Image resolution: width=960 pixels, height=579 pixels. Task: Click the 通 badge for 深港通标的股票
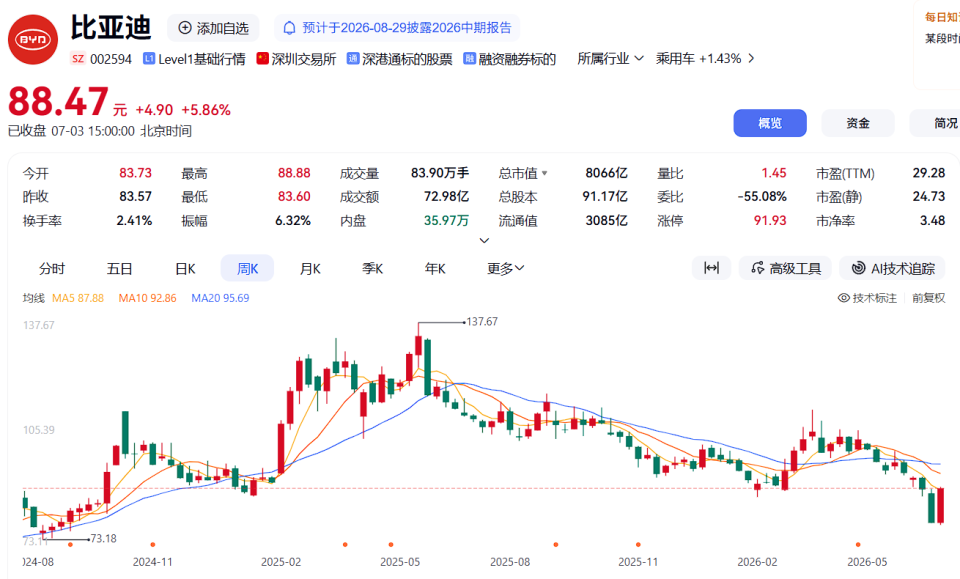click(x=353, y=58)
